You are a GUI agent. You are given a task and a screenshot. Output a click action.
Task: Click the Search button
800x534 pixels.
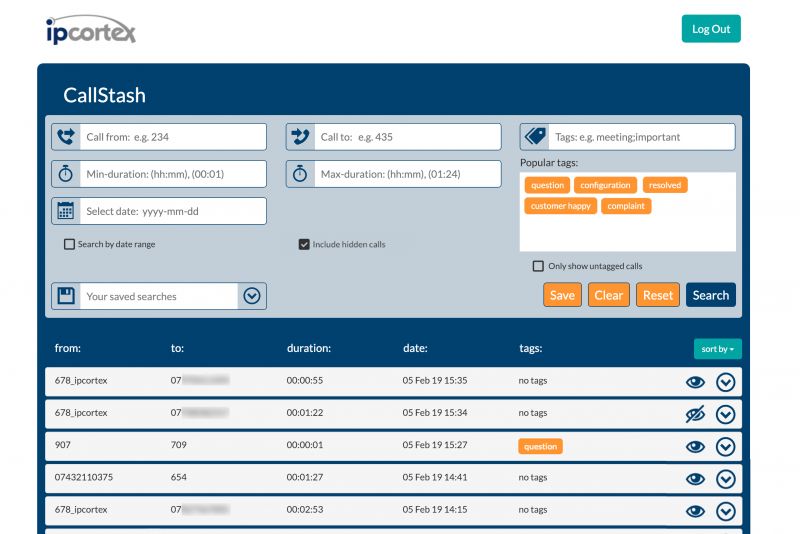click(x=711, y=295)
